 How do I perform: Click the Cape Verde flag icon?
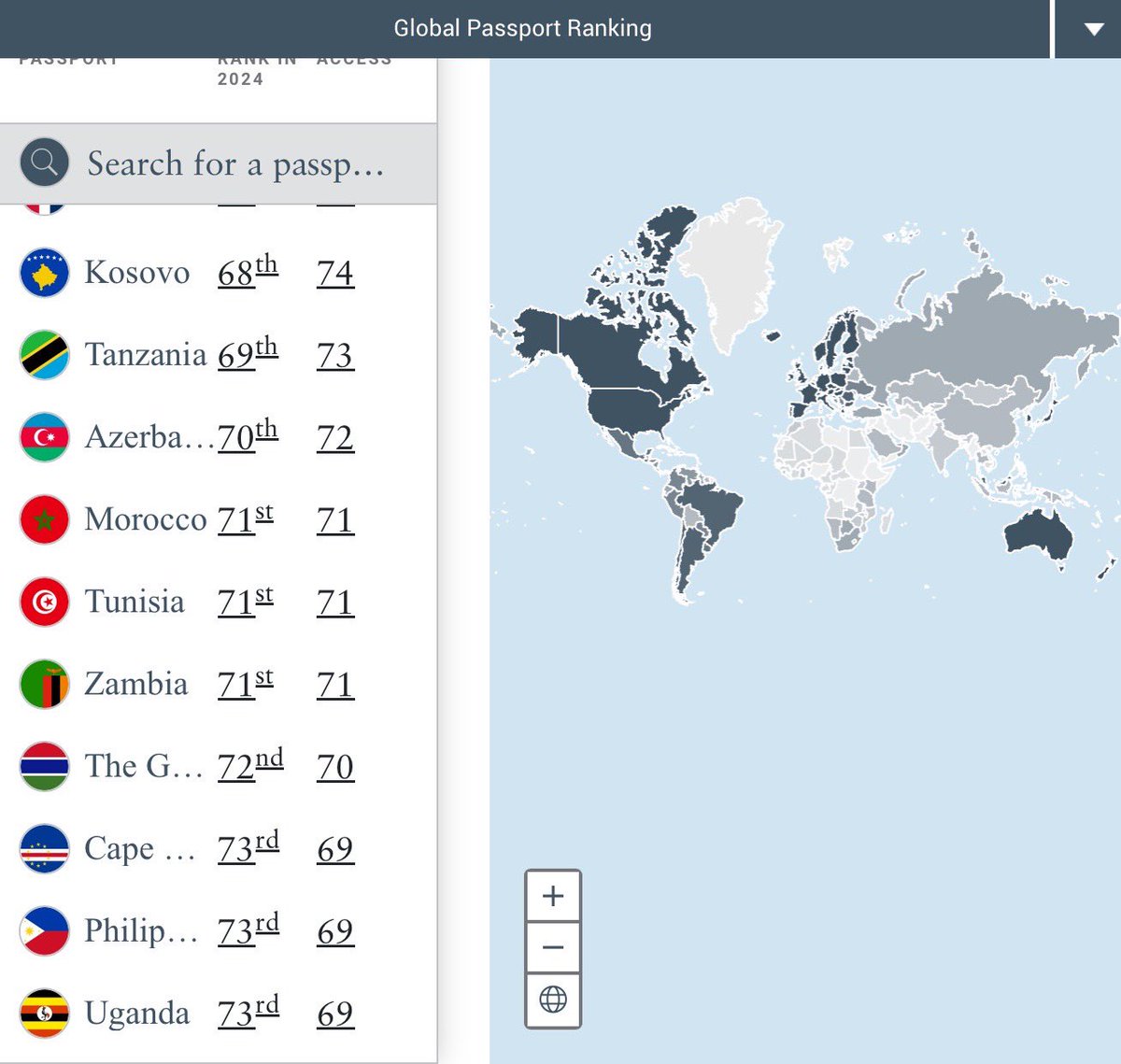(44, 848)
